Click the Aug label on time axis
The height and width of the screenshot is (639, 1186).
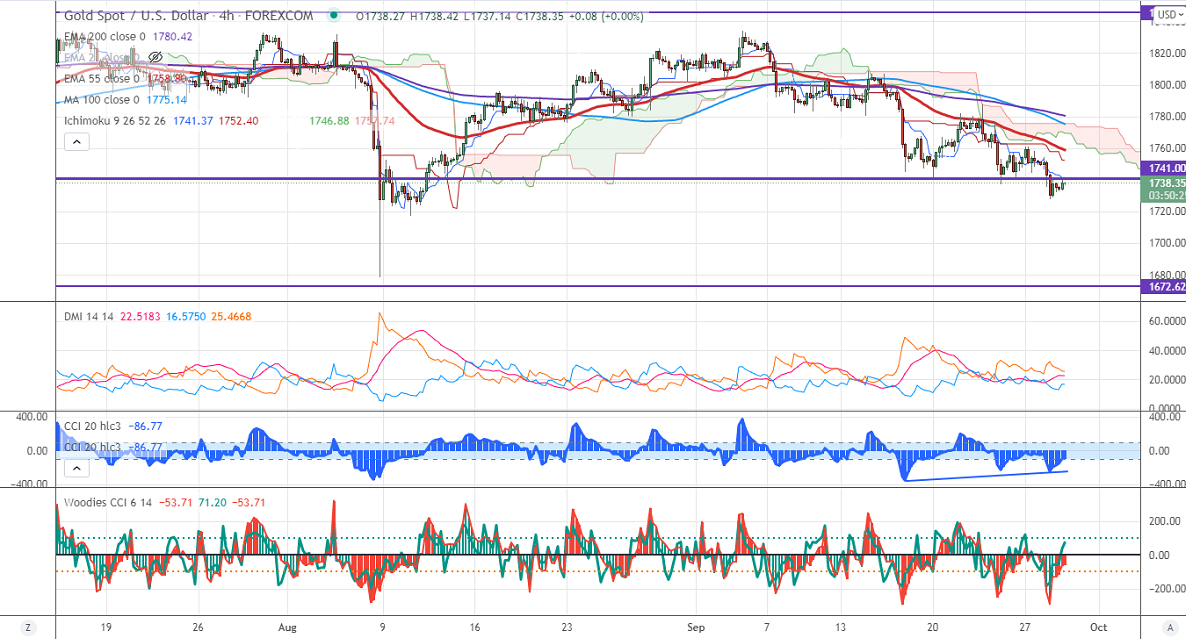(x=287, y=629)
